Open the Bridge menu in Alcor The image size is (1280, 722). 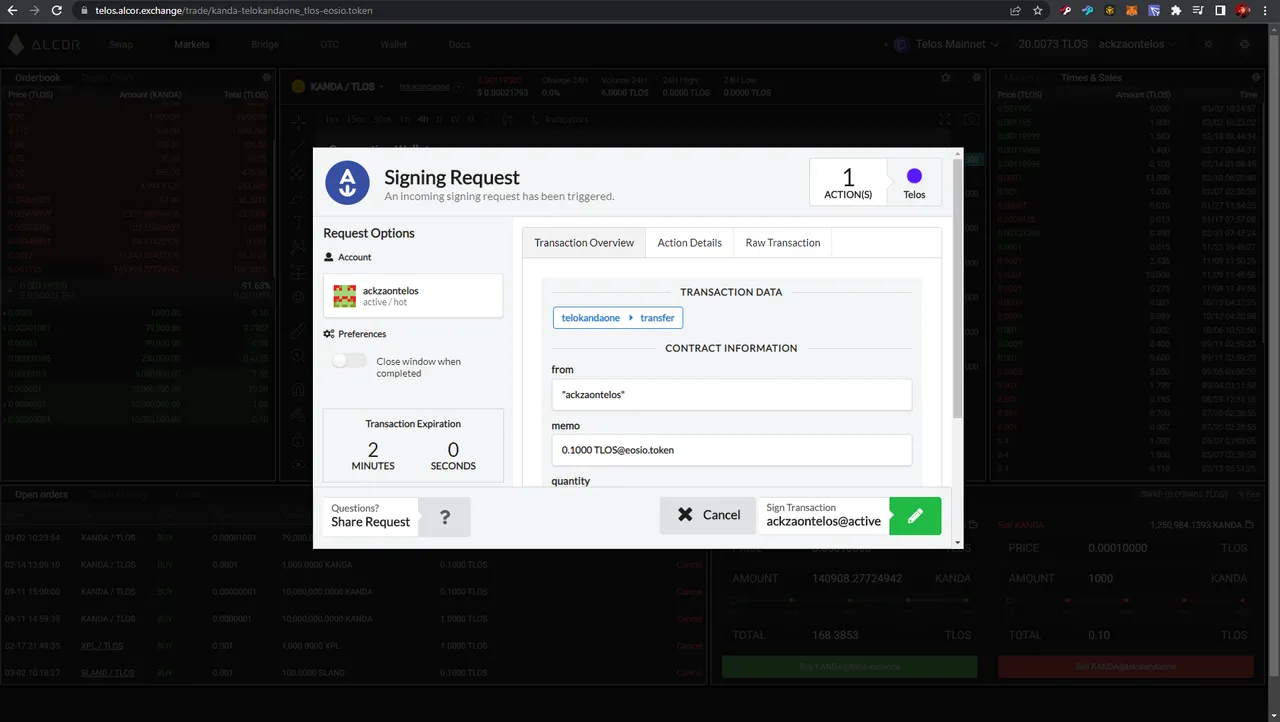(x=265, y=44)
